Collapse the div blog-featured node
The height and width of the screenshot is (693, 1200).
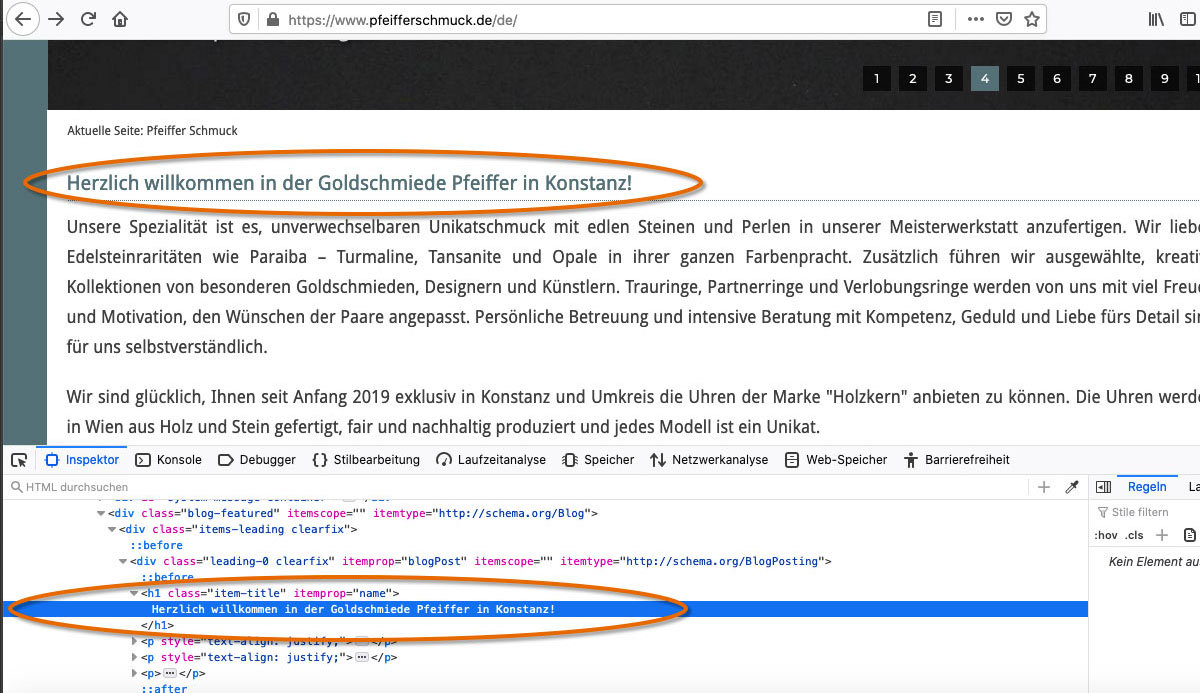pos(100,513)
